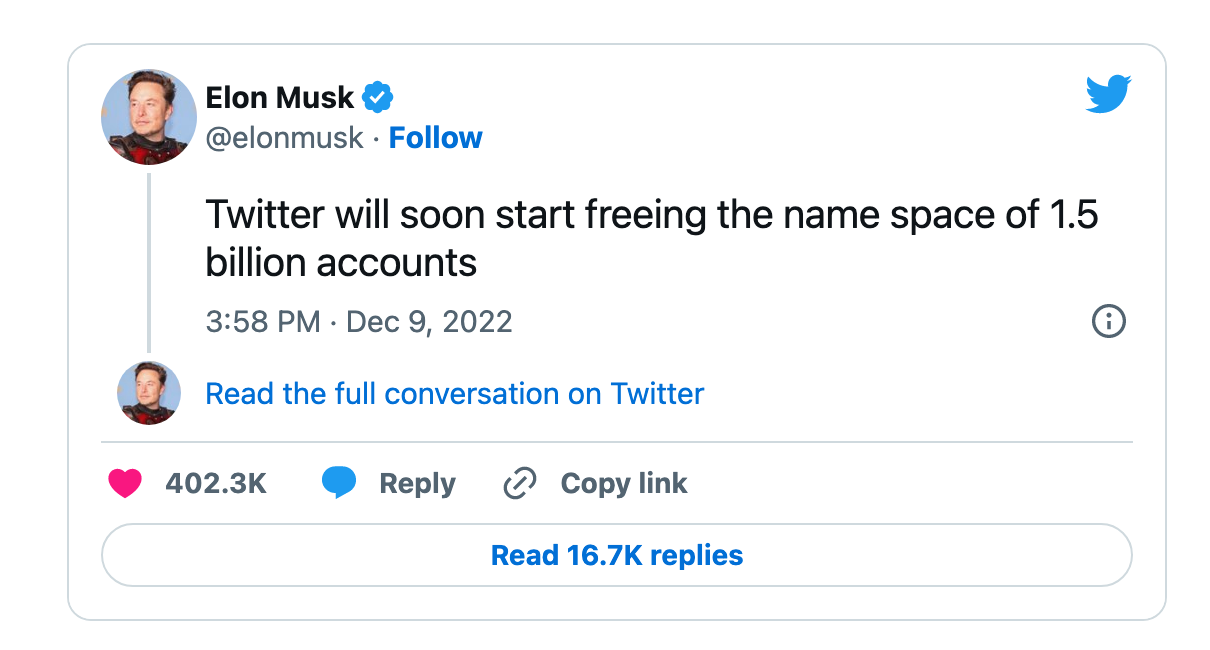Click the vertical thread connector line

[x=149, y=262]
